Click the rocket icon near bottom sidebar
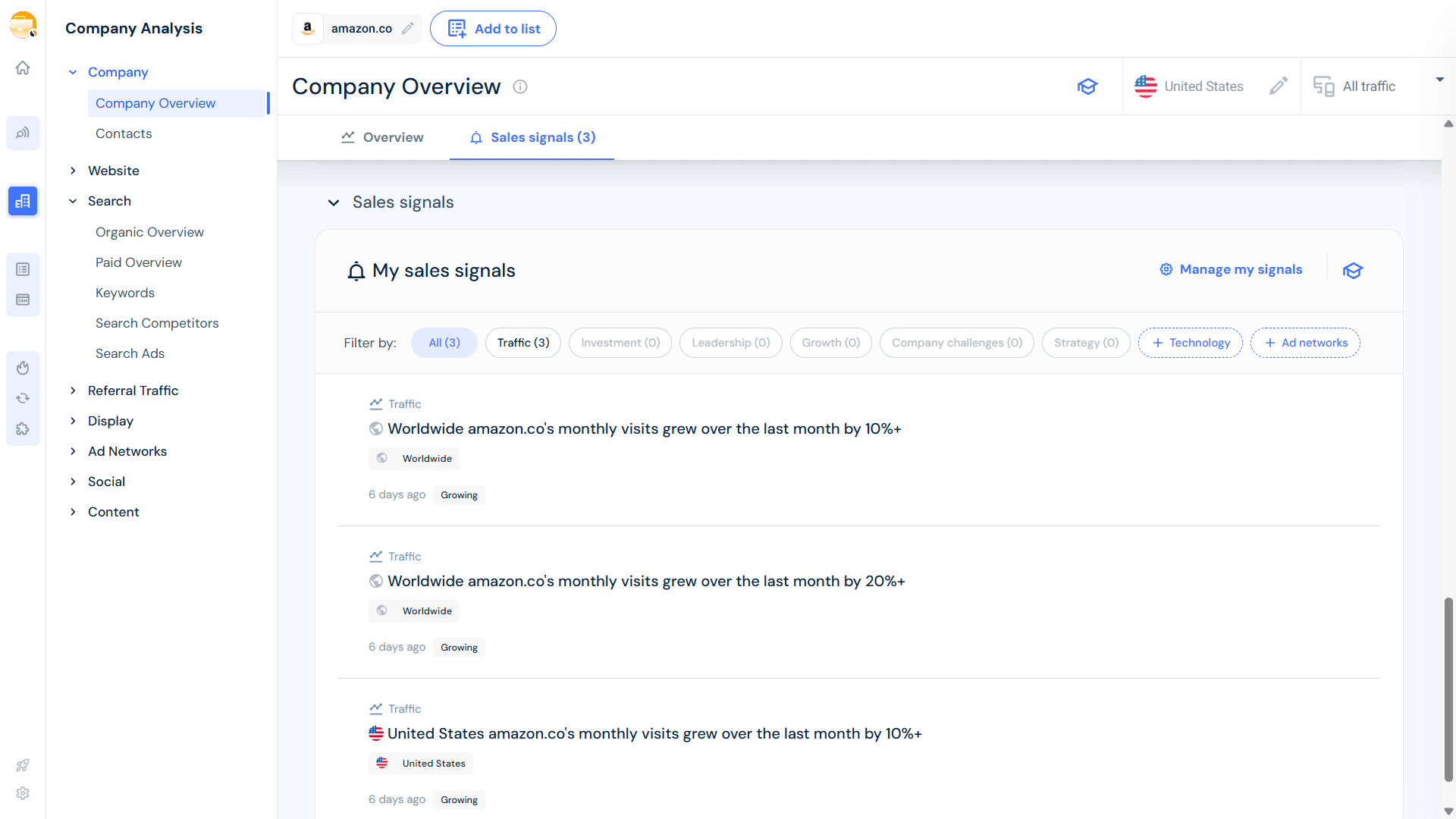 coord(23,765)
